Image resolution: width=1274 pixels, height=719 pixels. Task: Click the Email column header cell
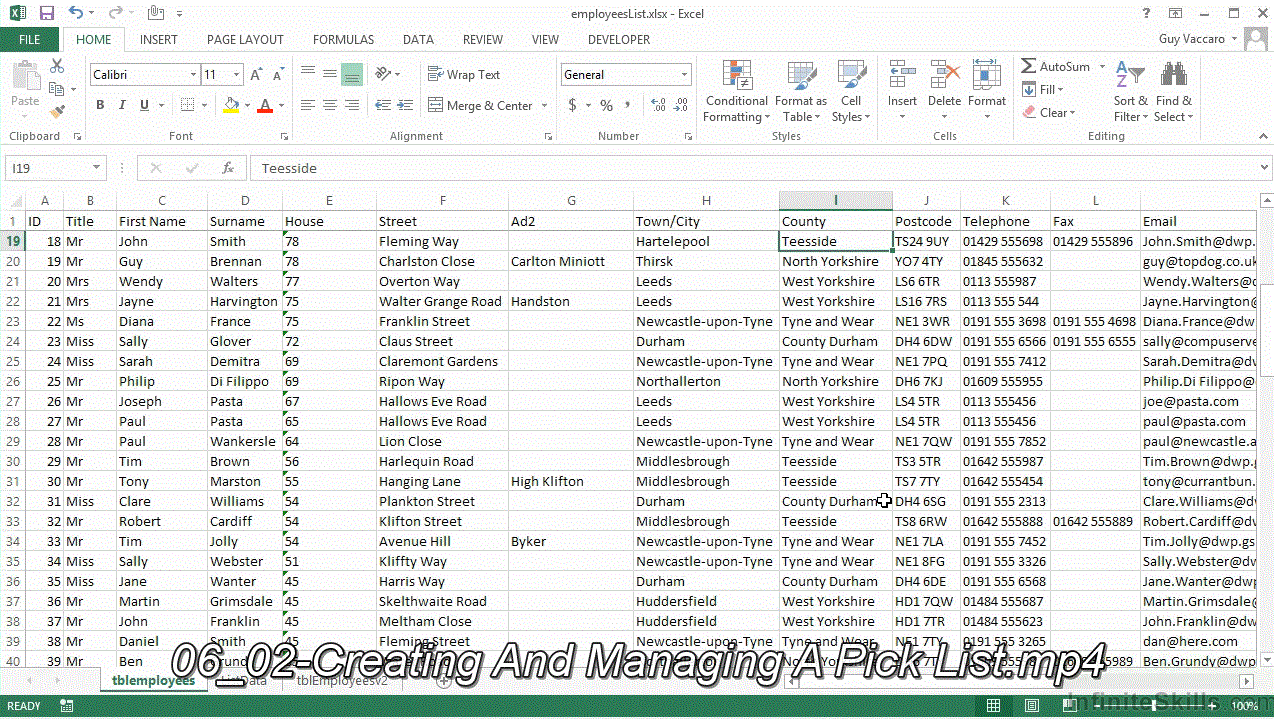tap(1198, 221)
